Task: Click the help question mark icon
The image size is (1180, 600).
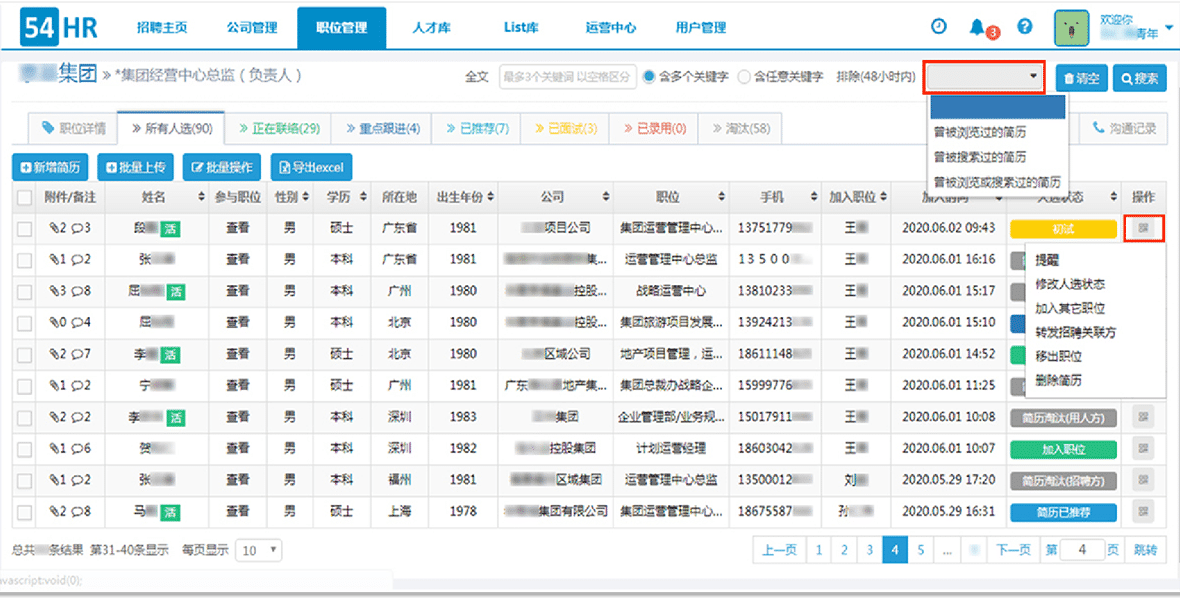Action: point(1025,26)
